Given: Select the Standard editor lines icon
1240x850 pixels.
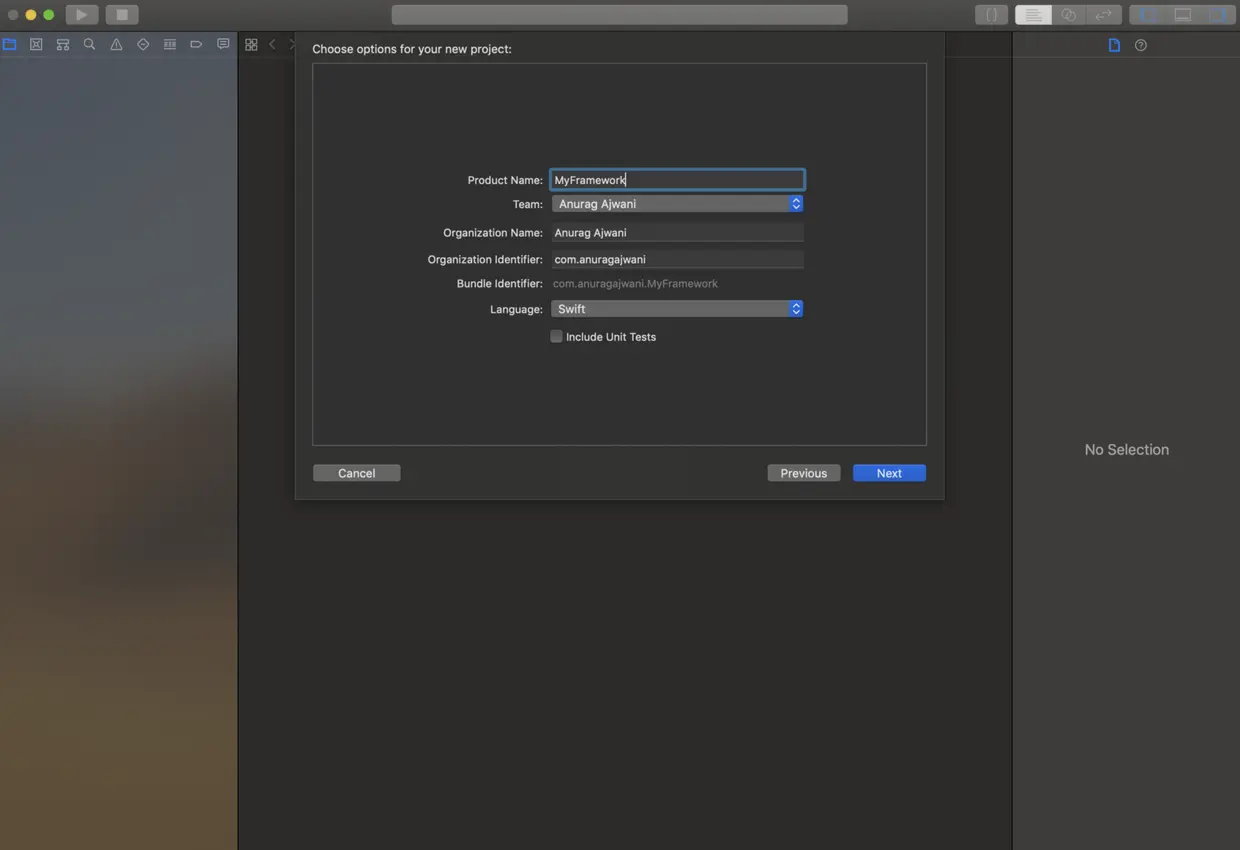Looking at the screenshot, I should pos(1033,15).
